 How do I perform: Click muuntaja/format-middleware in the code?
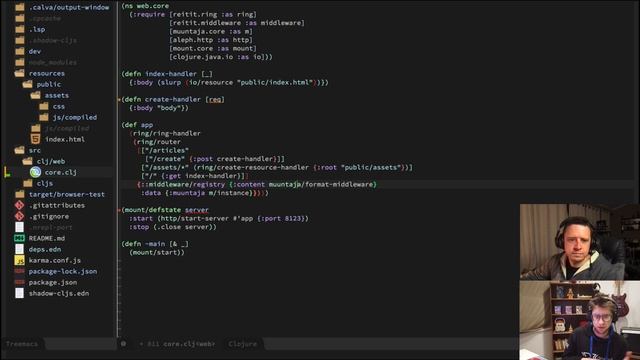pos(322,184)
